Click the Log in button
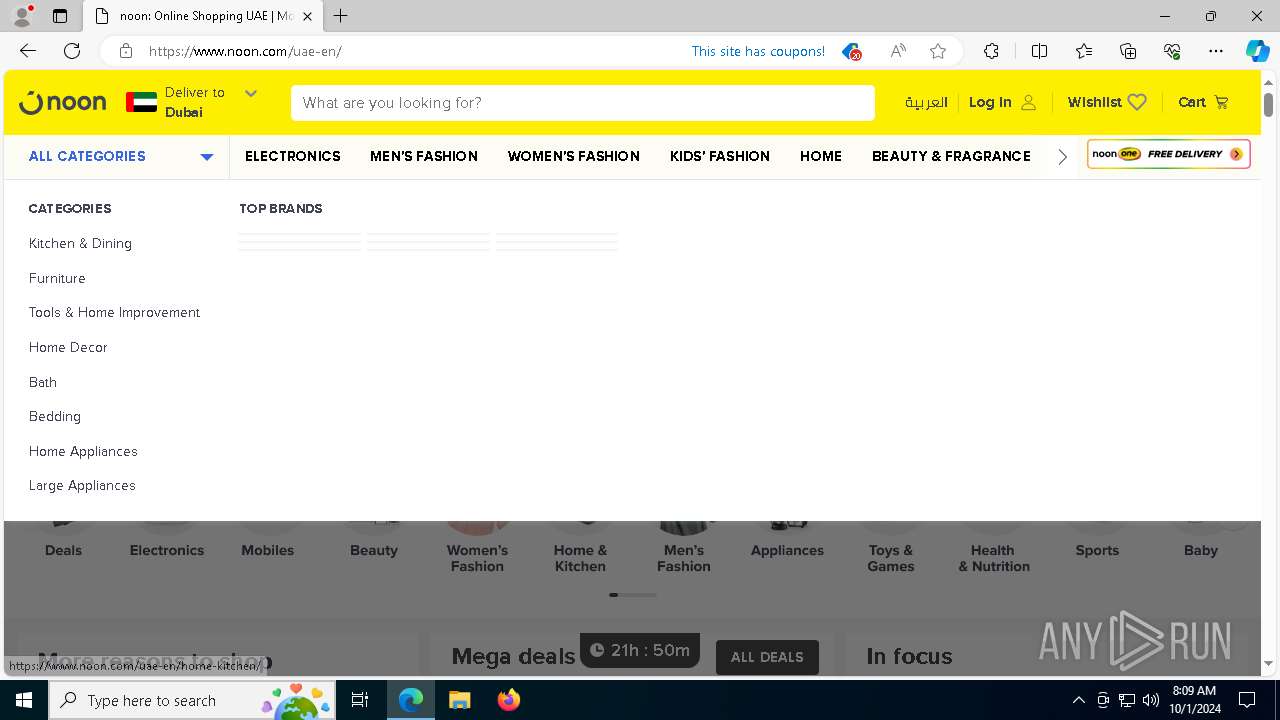The image size is (1280, 720). pyautogui.click(x=1002, y=102)
